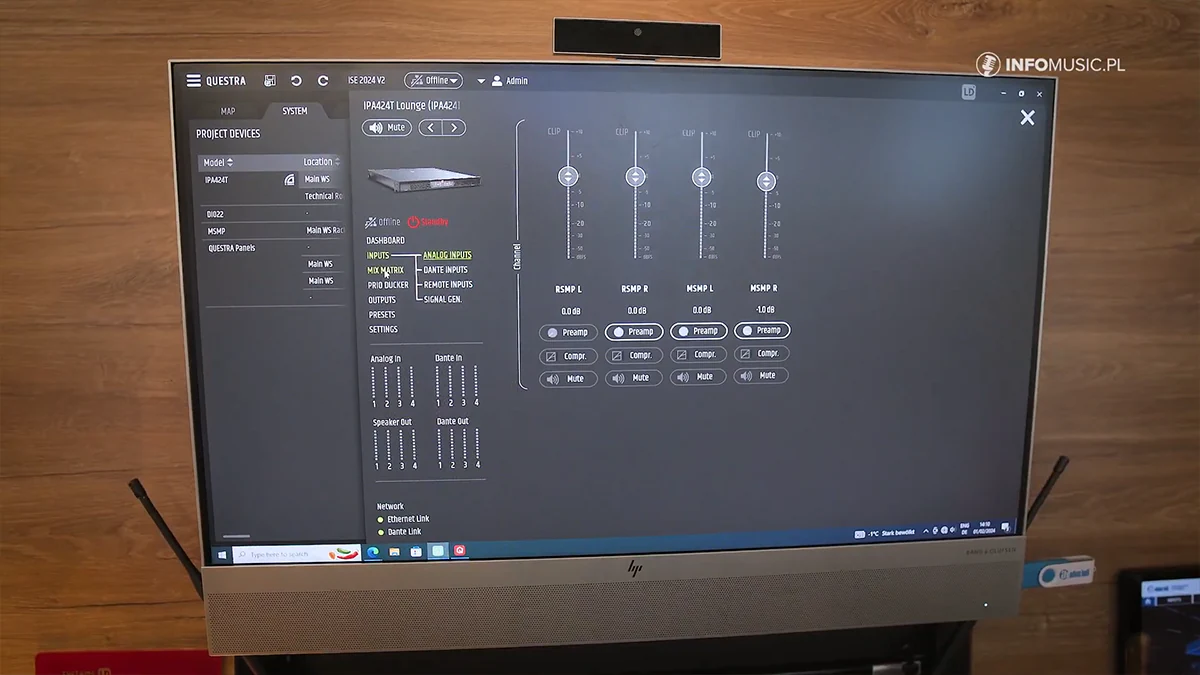Image resolution: width=1200 pixels, height=675 pixels.
Task: Open Microsoft Store from the taskbar
Action: 416,551
